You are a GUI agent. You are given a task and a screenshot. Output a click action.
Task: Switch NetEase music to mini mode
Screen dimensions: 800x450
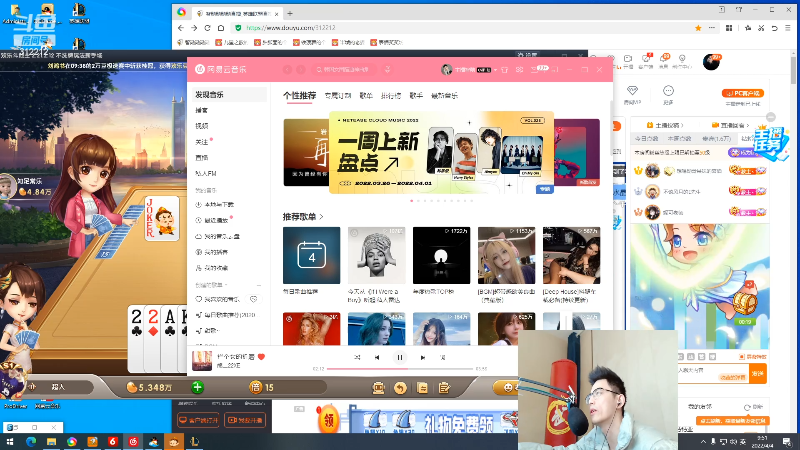[556, 69]
